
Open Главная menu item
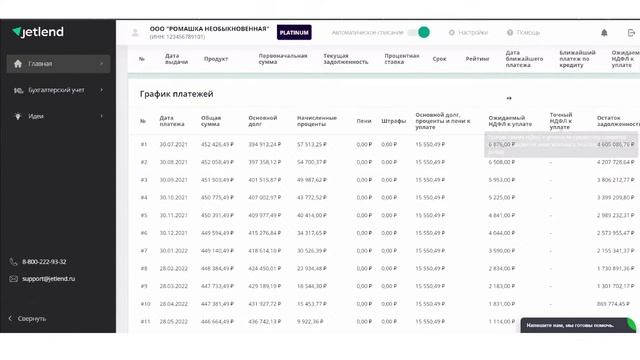(x=58, y=64)
